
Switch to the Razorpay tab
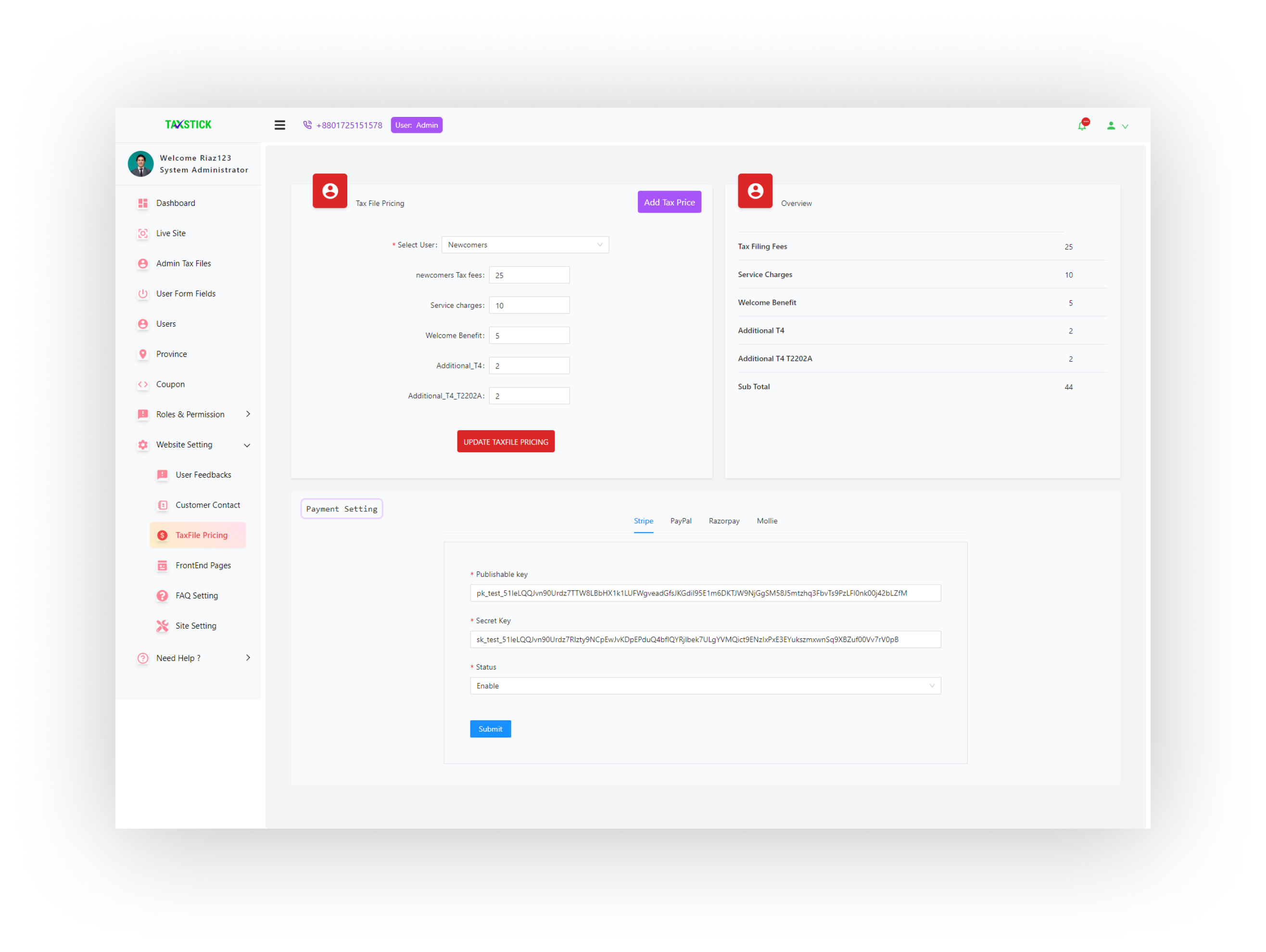point(723,521)
